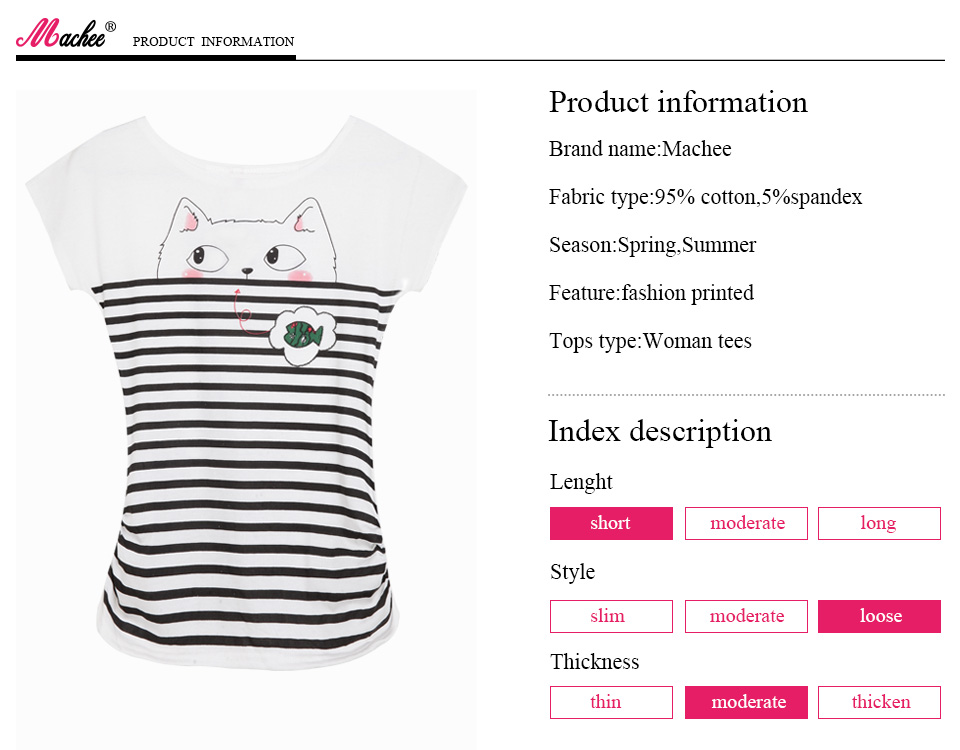The height and width of the screenshot is (750, 960).
Task: Choose moderate under Thickness
Action: point(746,702)
